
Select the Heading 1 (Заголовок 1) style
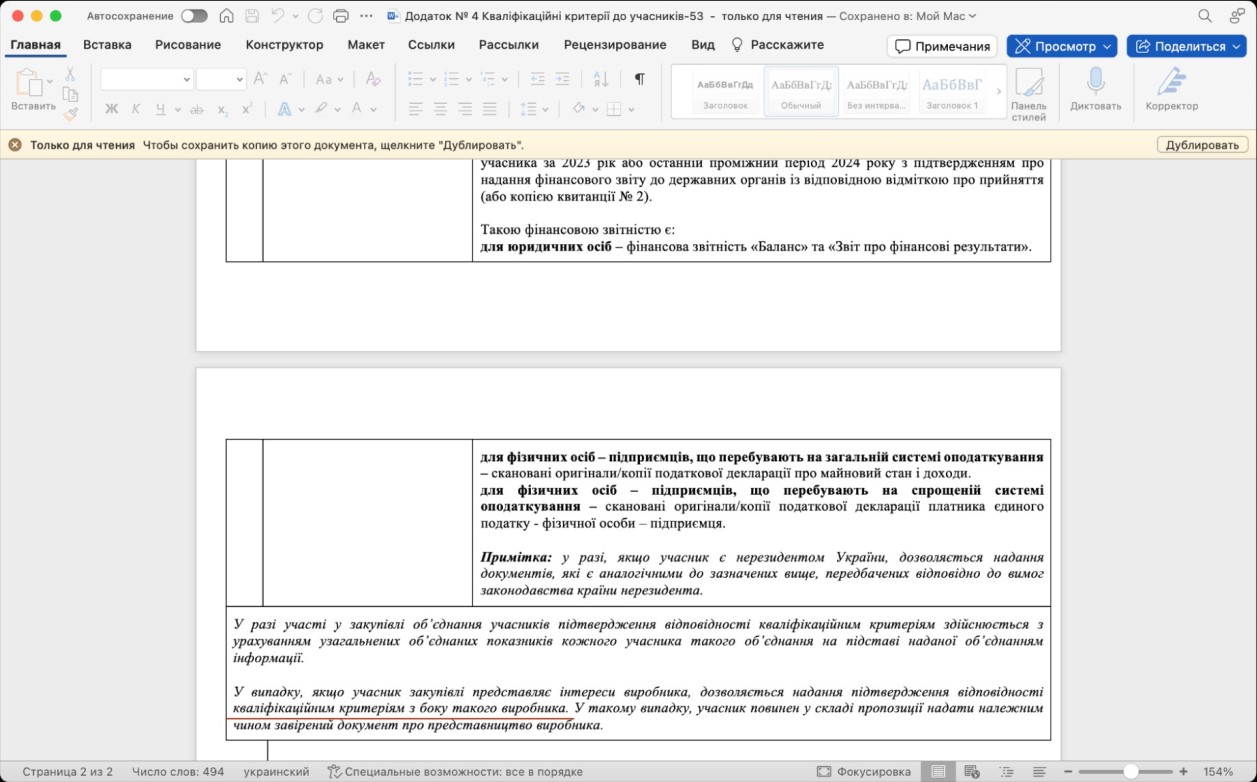coord(952,92)
